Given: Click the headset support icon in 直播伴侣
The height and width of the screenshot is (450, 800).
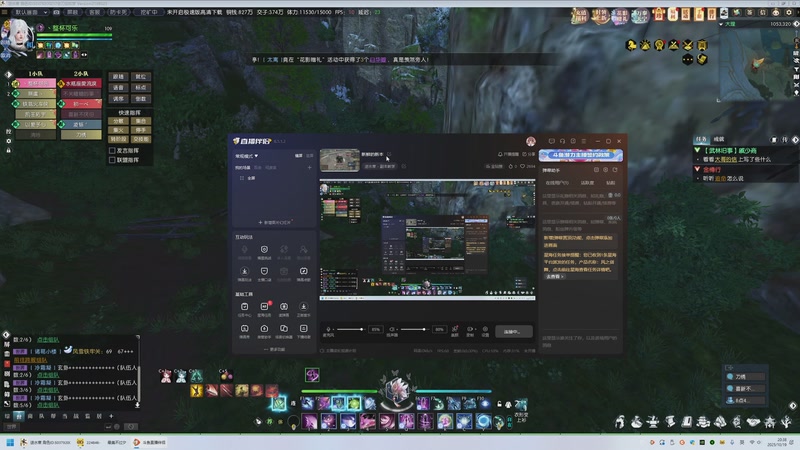Looking at the screenshot, I should point(562,141).
